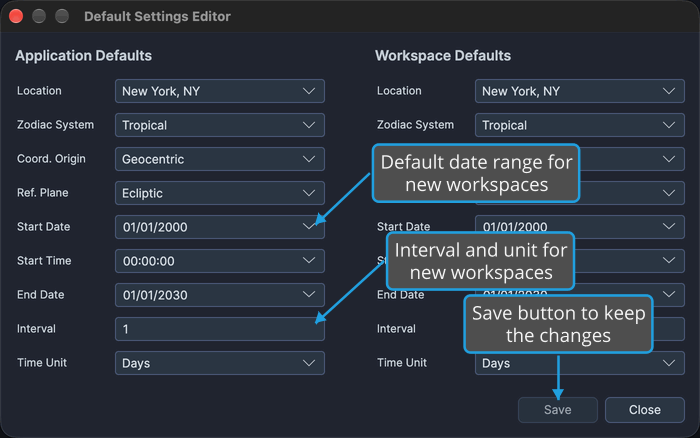This screenshot has height=438, width=700.
Task: Click the Workspace Time Unit label
Action: pyautogui.click(x=402, y=363)
